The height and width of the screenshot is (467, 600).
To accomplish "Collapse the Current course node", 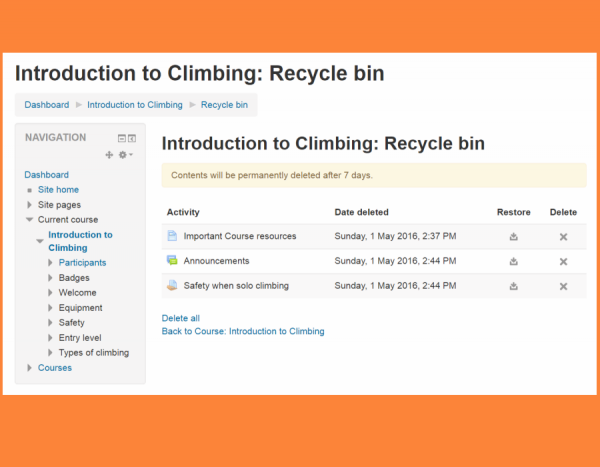I will pyautogui.click(x=30, y=220).
